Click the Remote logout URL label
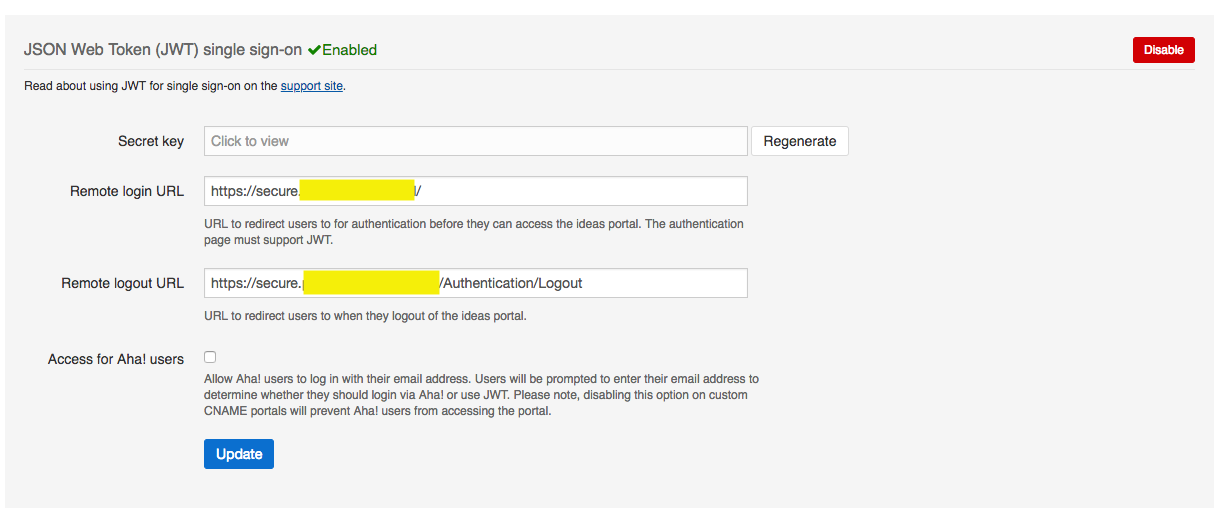The width and height of the screenshot is (1225, 516). coord(123,283)
